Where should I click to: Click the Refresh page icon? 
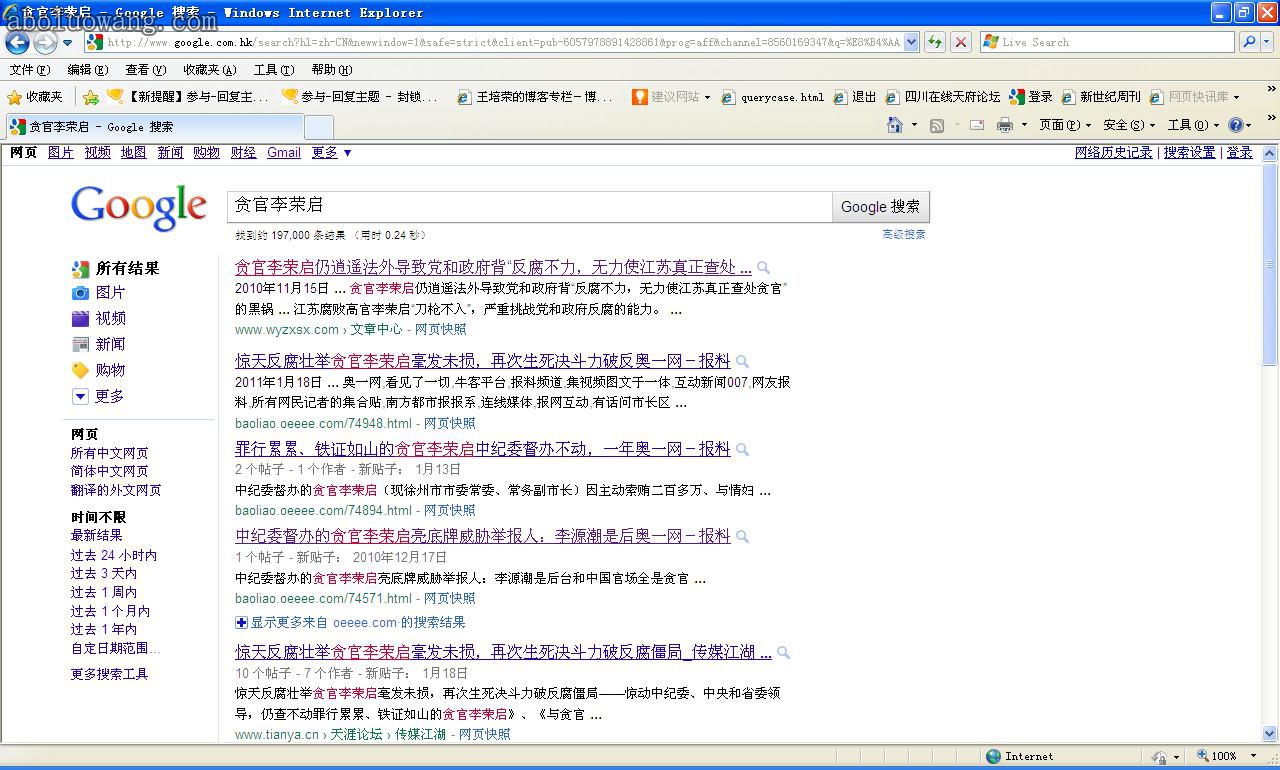pos(934,42)
